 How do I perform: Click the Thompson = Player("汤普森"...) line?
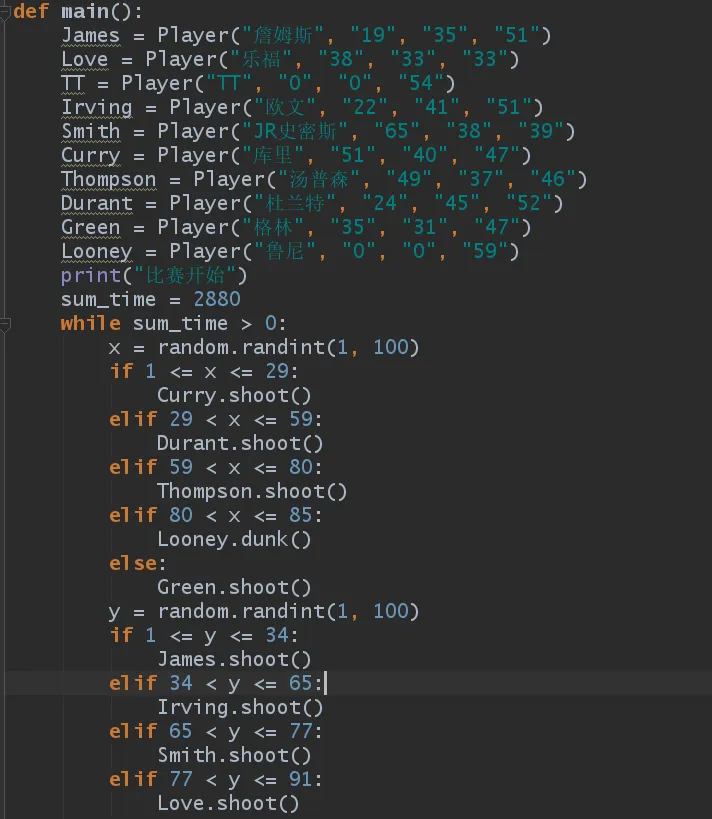(324, 180)
